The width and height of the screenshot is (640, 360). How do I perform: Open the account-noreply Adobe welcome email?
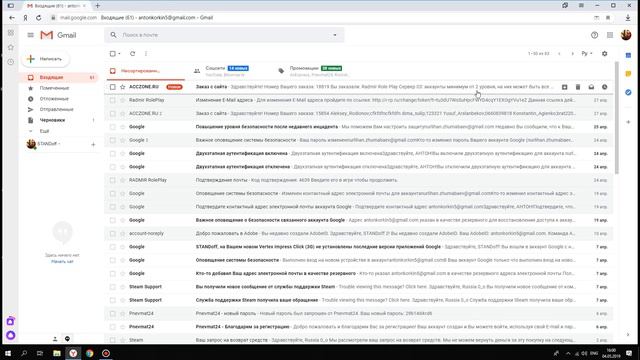(359, 233)
